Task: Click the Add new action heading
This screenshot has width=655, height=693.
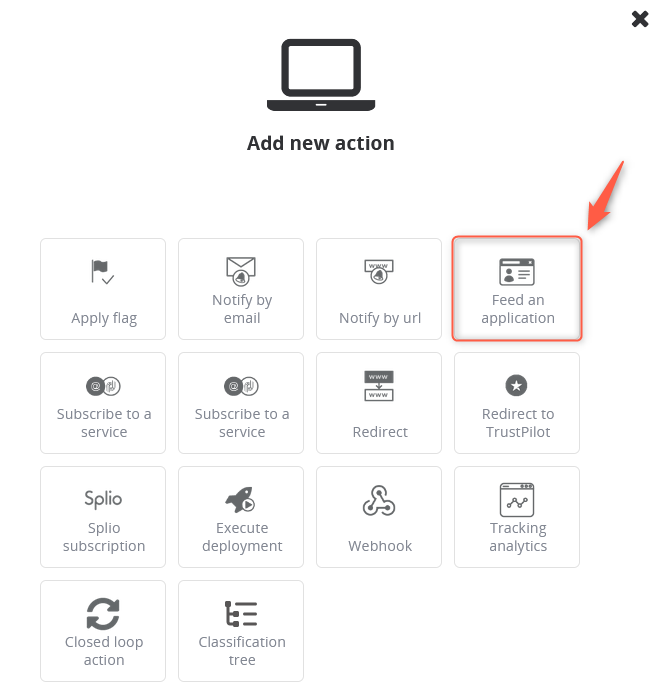Action: pyautogui.click(x=320, y=143)
